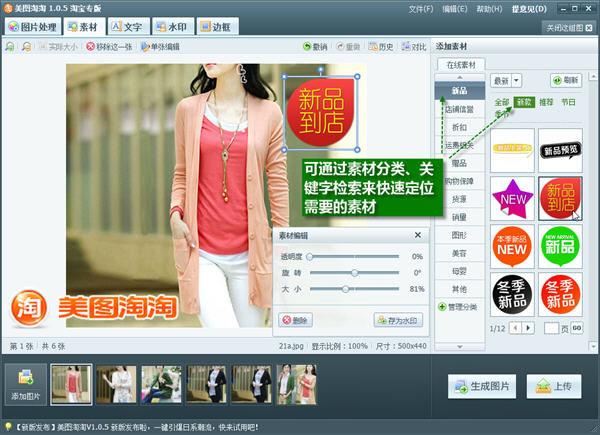Viewport: 600px width, 435px height.
Task: Click the 透明度 transparency slider handle
Action: click(310, 257)
